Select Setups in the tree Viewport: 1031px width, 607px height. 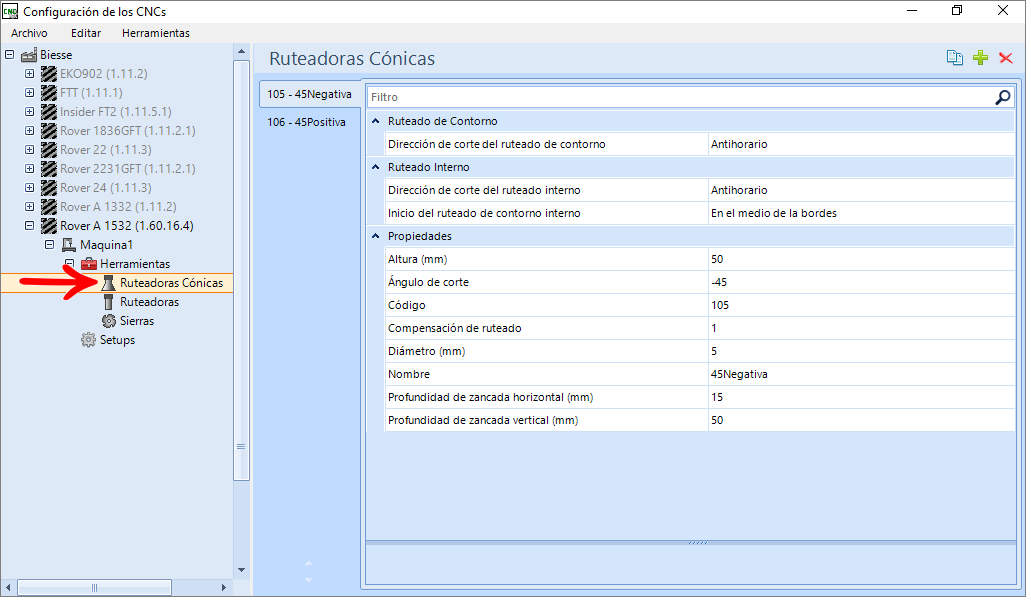point(118,341)
